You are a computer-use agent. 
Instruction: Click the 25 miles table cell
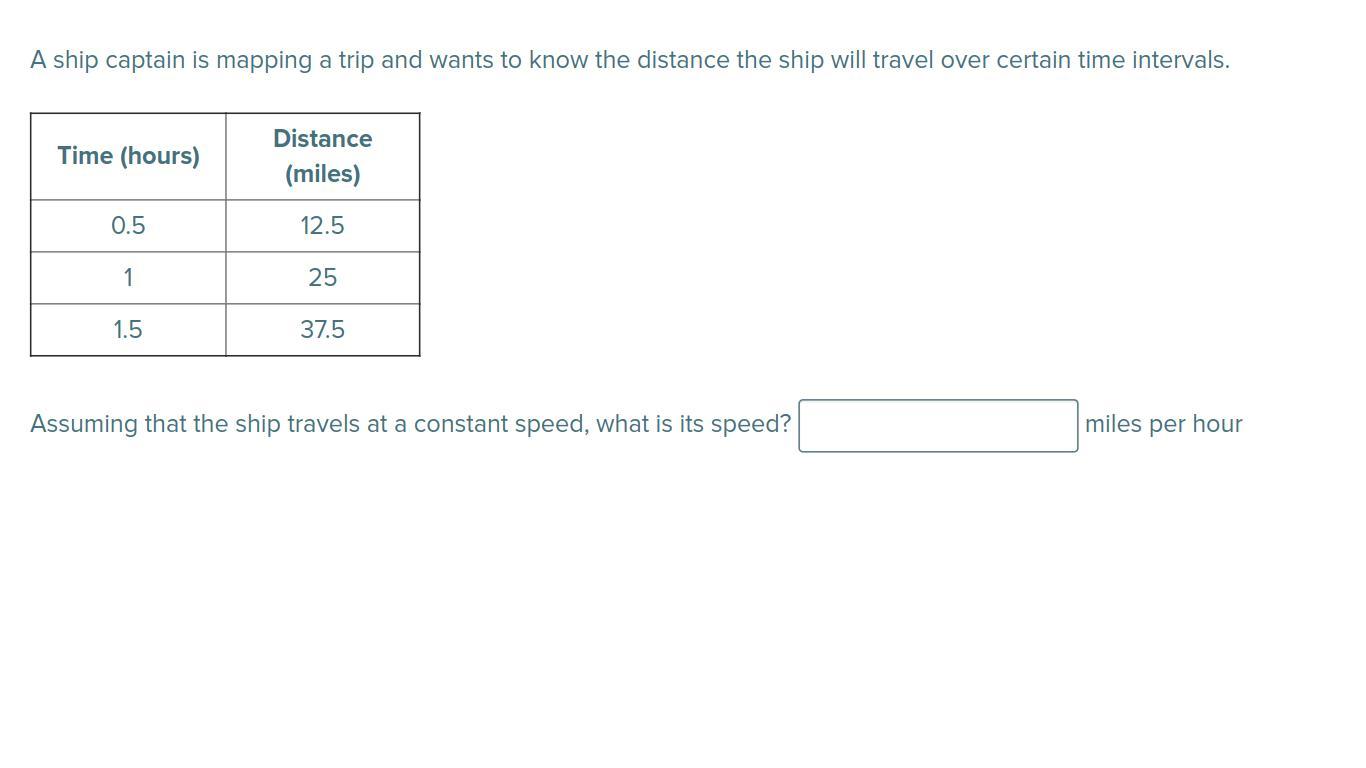323,278
